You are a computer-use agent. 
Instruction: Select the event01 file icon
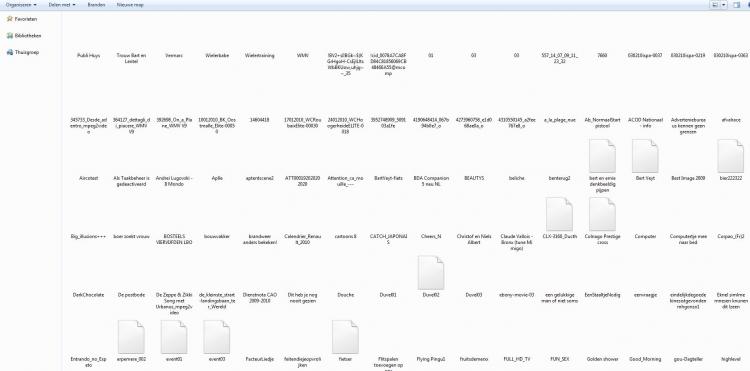tap(174, 337)
